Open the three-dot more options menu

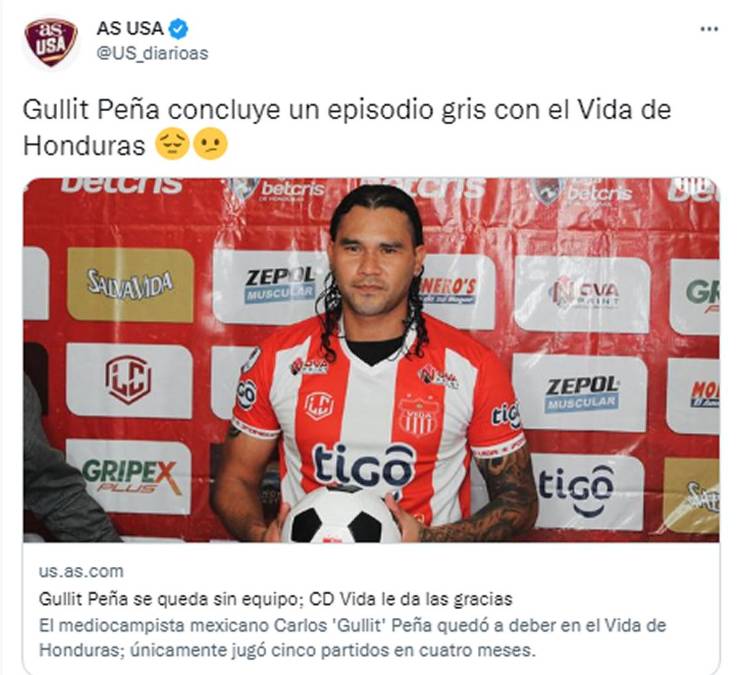tap(709, 29)
